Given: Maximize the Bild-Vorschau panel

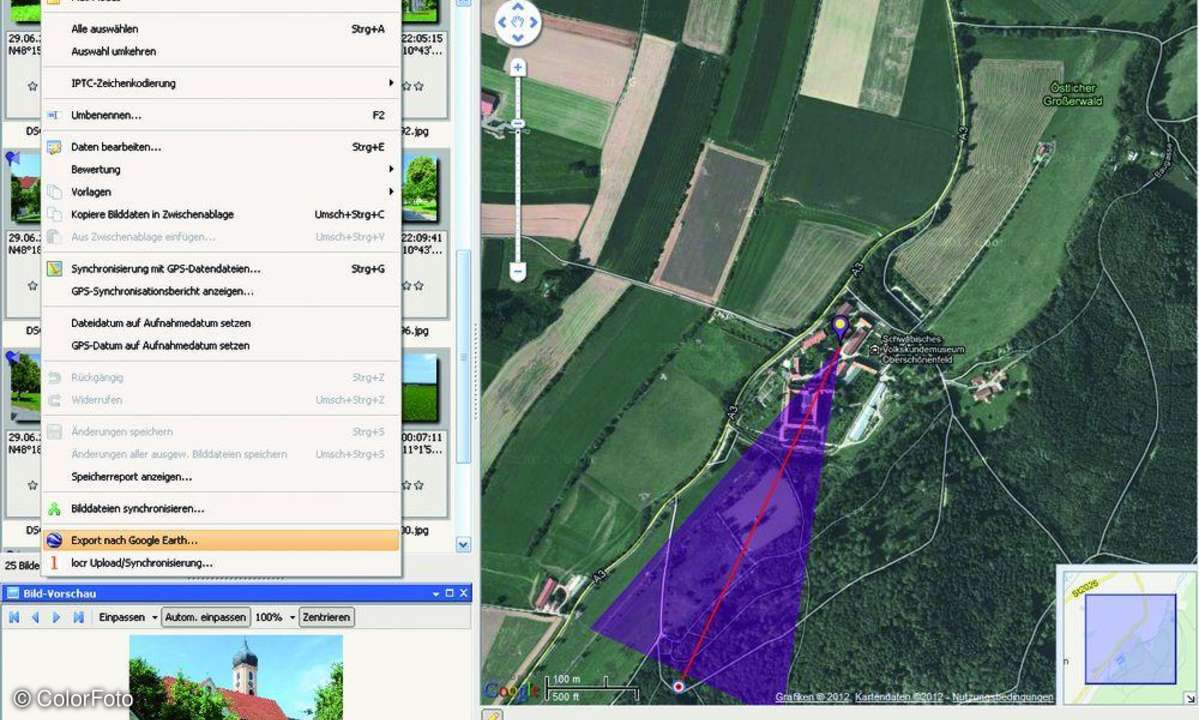Looking at the screenshot, I should coord(450,594).
